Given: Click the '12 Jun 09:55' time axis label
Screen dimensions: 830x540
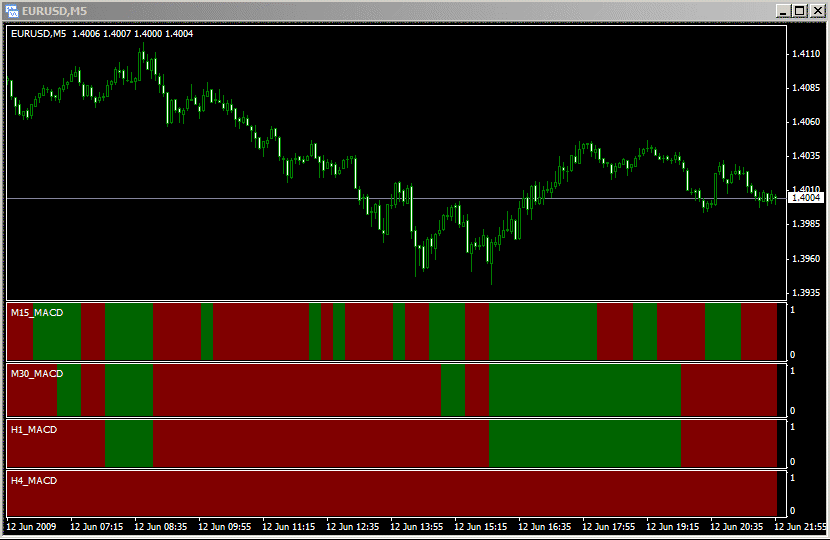Looking at the screenshot, I should pos(224,527).
